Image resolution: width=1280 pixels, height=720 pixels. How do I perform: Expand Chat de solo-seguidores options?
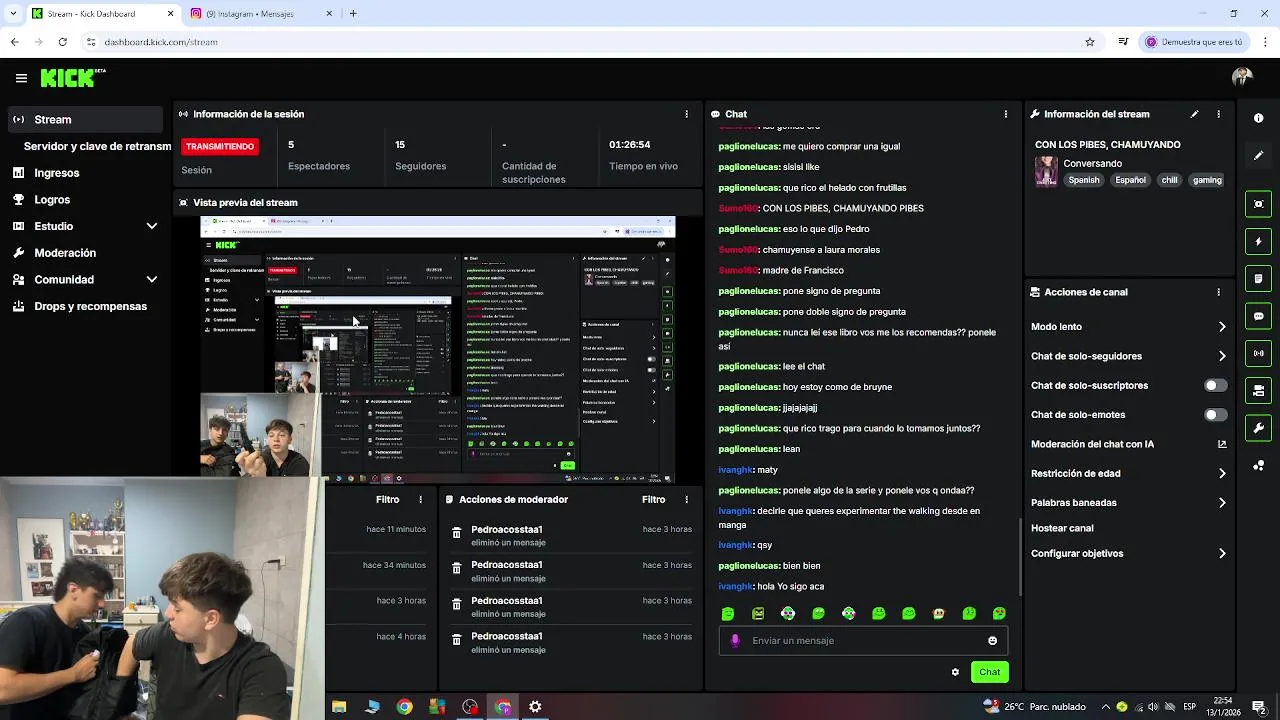coord(1222,356)
